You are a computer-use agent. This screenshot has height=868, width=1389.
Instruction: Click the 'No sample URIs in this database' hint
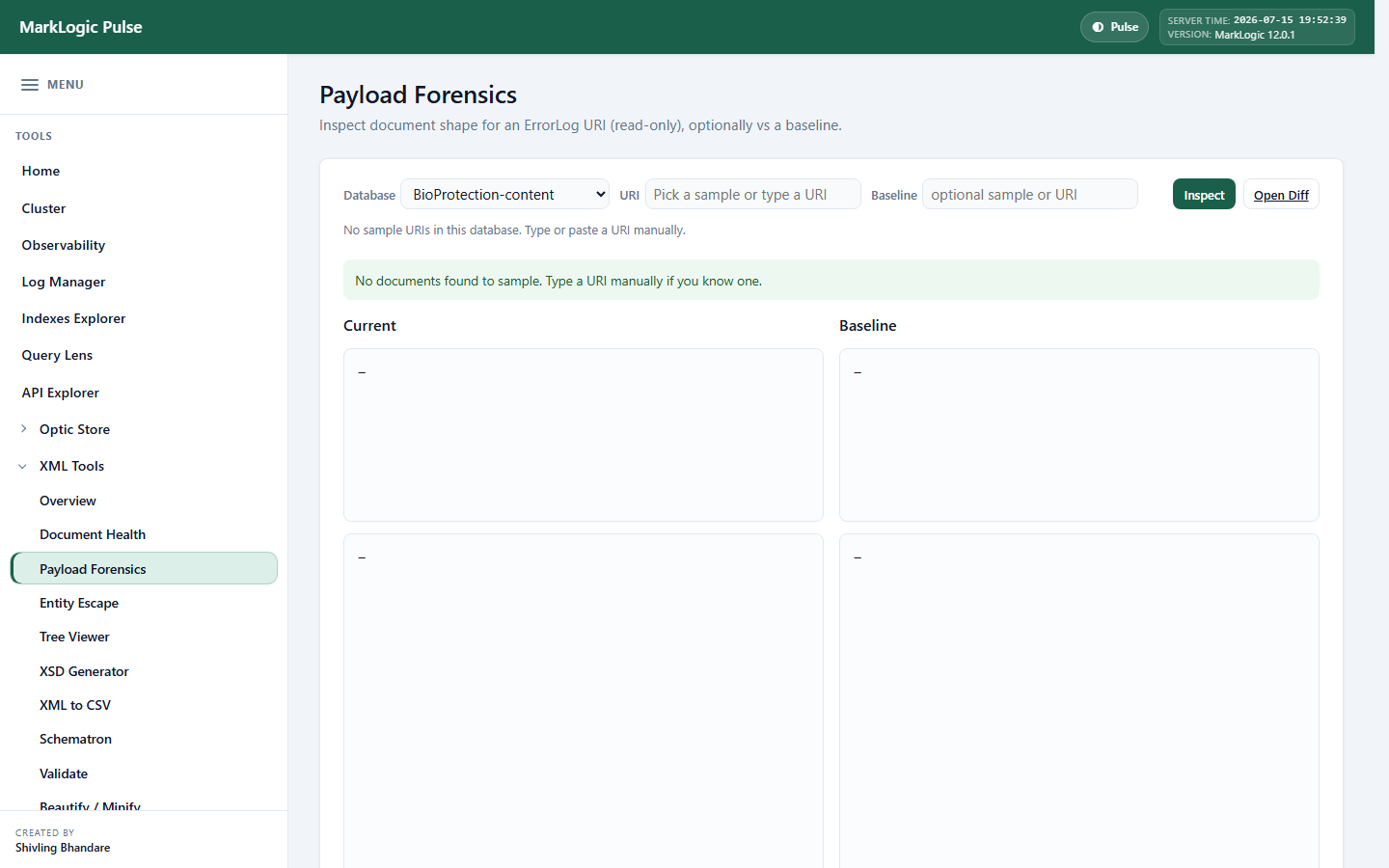(x=514, y=231)
